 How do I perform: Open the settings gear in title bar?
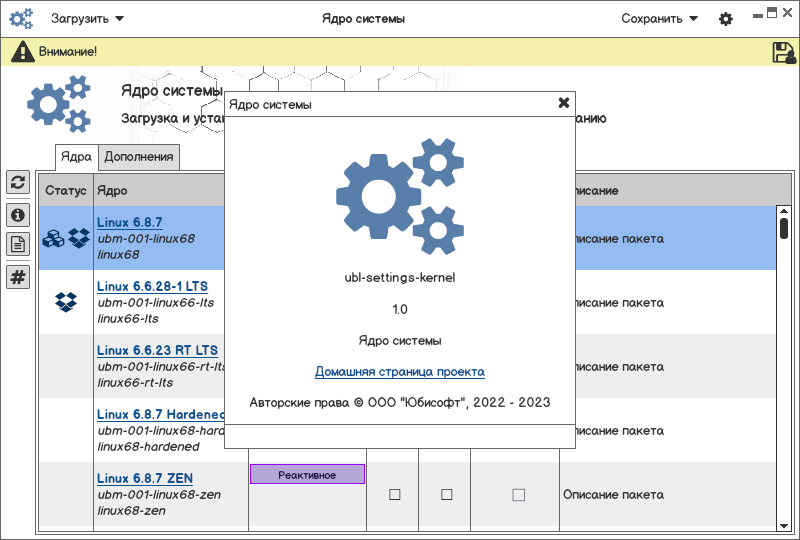click(x=726, y=19)
